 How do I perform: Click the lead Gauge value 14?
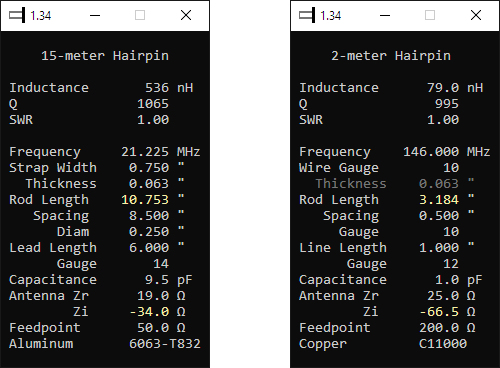click(x=161, y=264)
